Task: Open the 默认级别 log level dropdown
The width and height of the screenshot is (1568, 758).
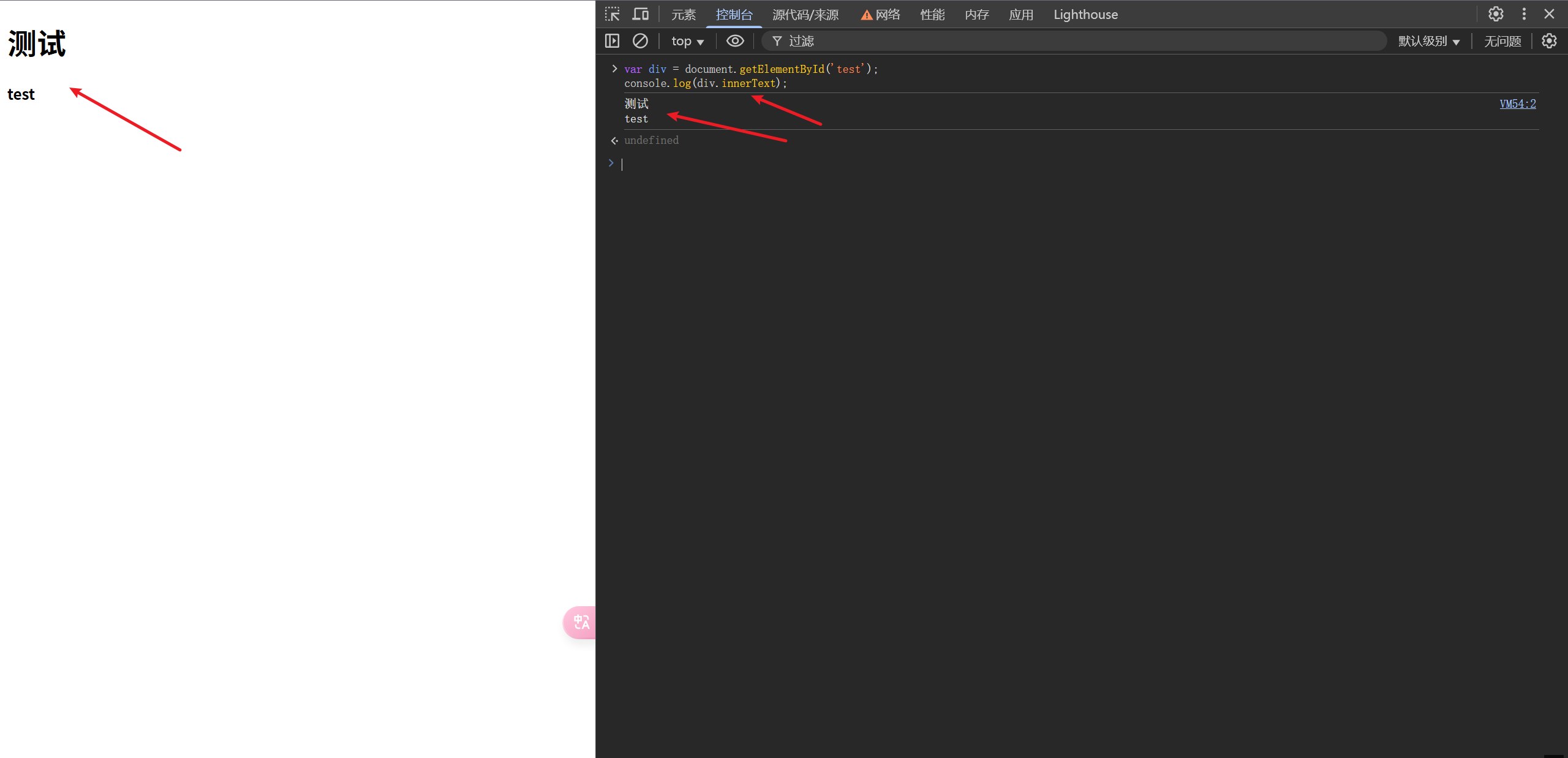Action: (1428, 41)
